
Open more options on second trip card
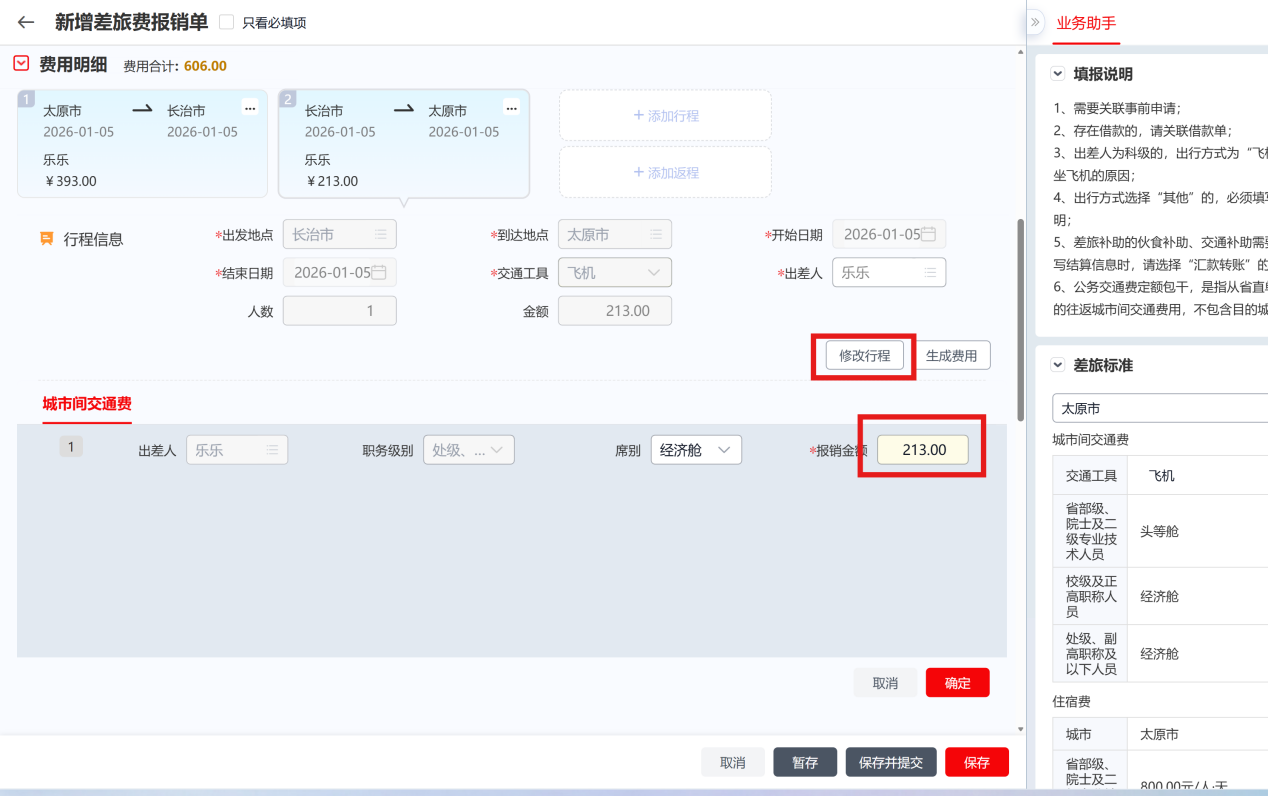click(x=511, y=108)
